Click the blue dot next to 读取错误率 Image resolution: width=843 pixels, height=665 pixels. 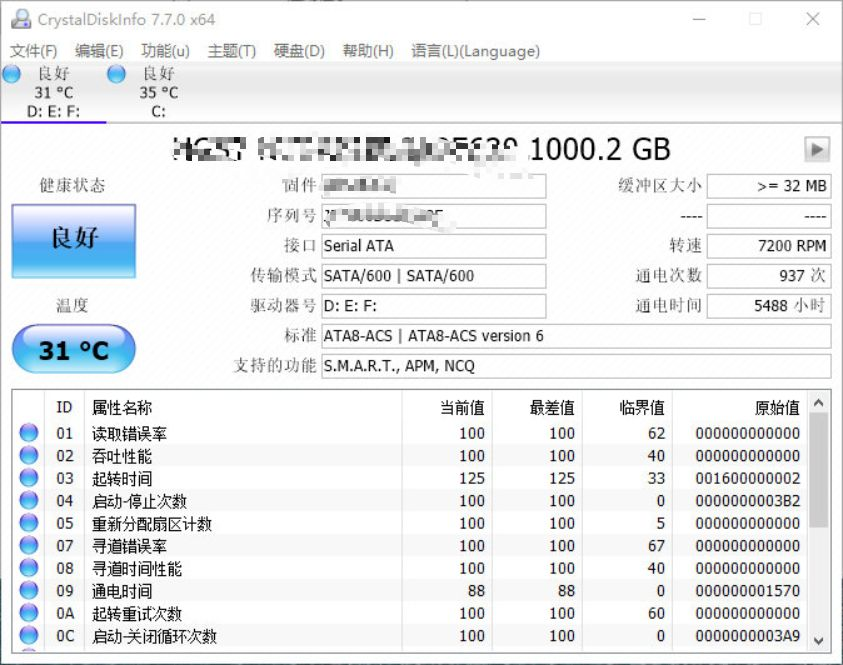click(28, 432)
